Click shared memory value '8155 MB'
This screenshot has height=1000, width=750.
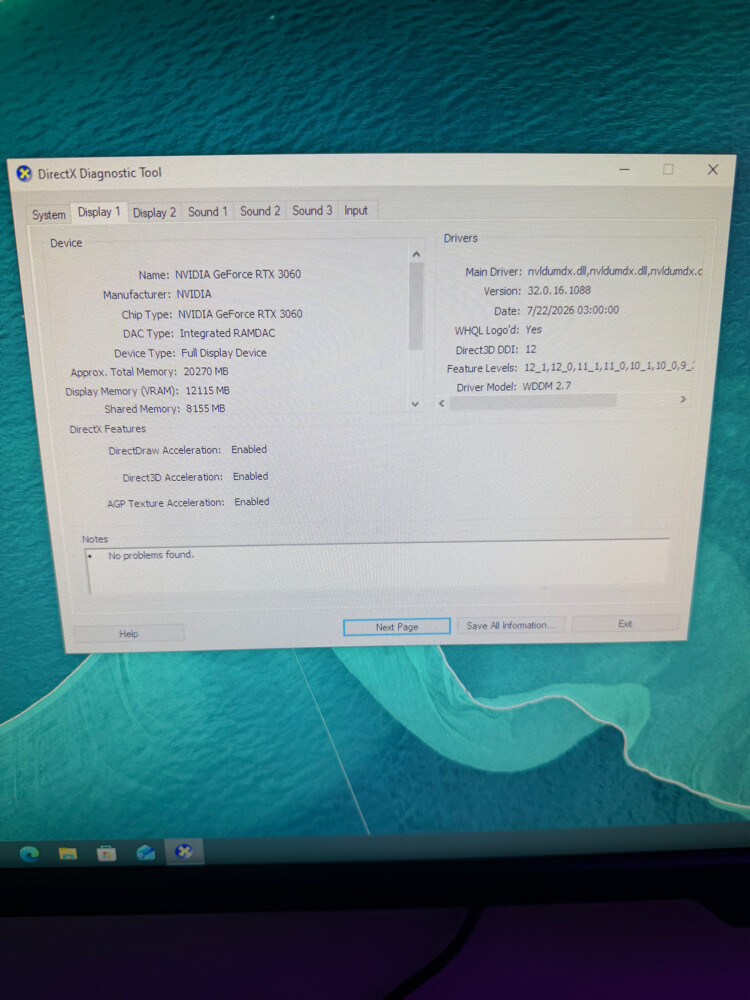[x=205, y=408]
